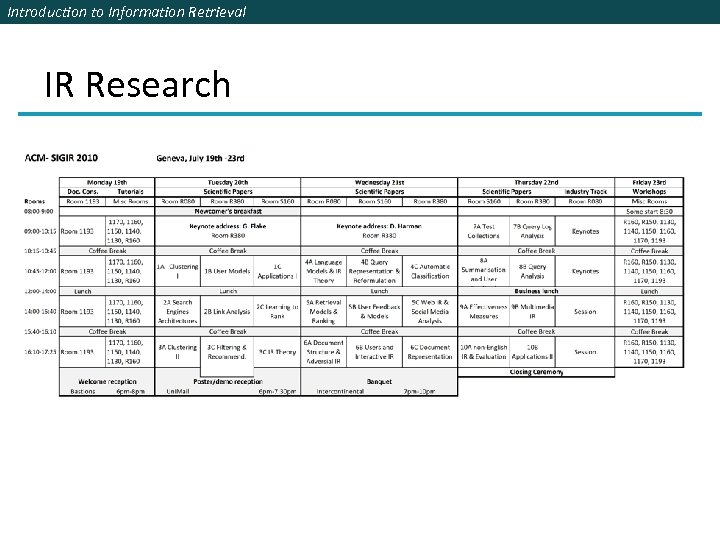Click '6C Document Representation' cell
720x540 pixels.
(x=430, y=352)
